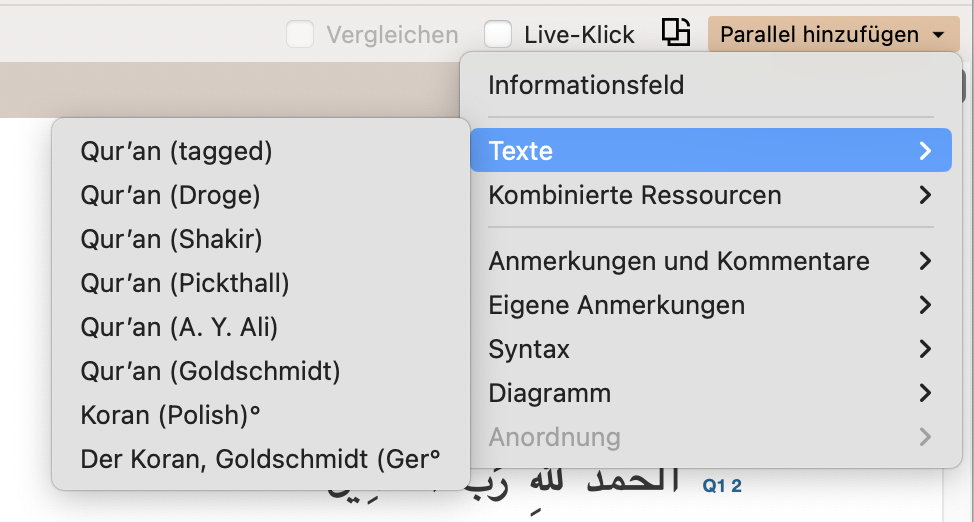The height and width of the screenshot is (522, 974).
Task: Select Informationsfeld from the menu
Action: 711,85
